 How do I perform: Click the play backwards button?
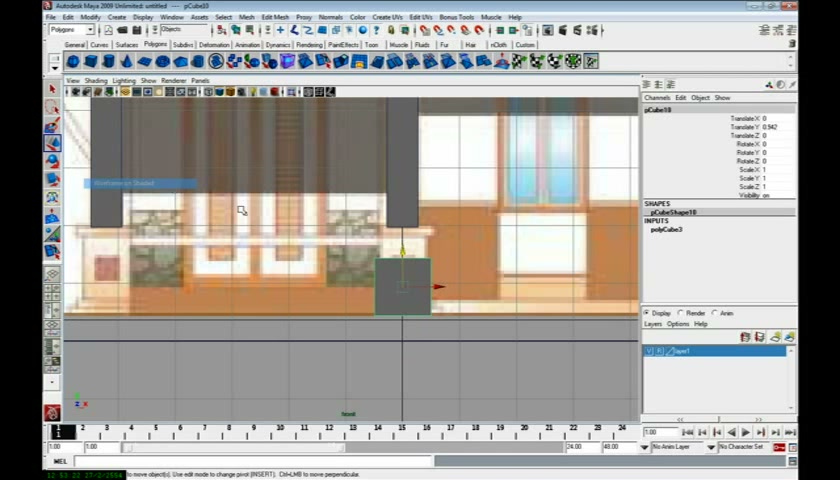[x=731, y=432]
